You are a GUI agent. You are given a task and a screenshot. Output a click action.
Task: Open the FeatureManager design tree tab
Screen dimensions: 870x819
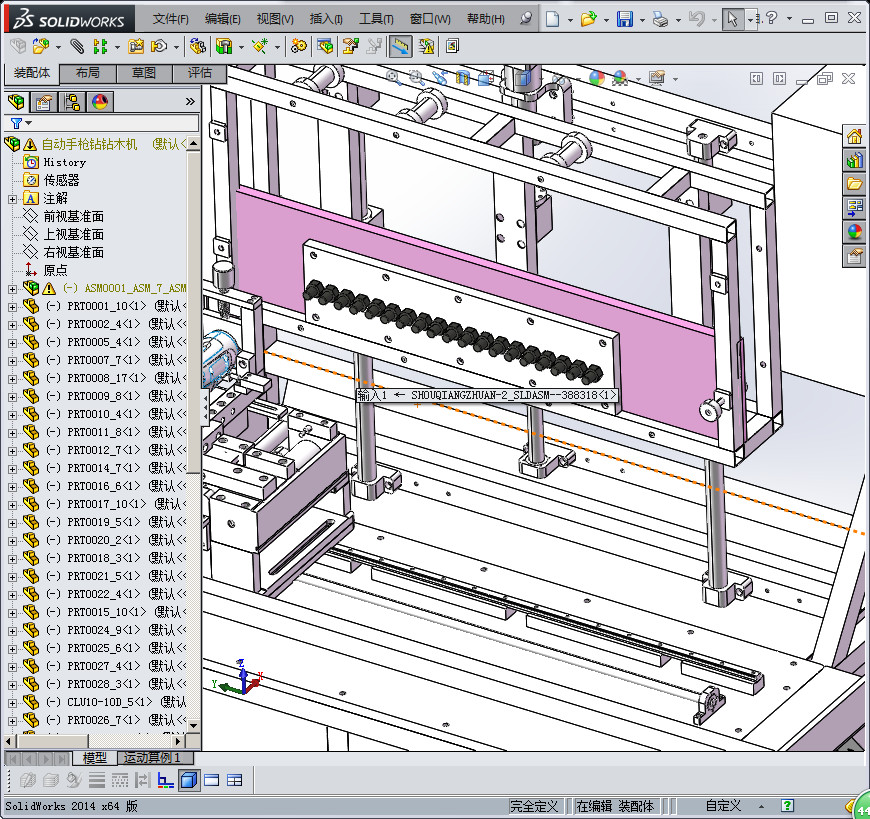coord(17,101)
